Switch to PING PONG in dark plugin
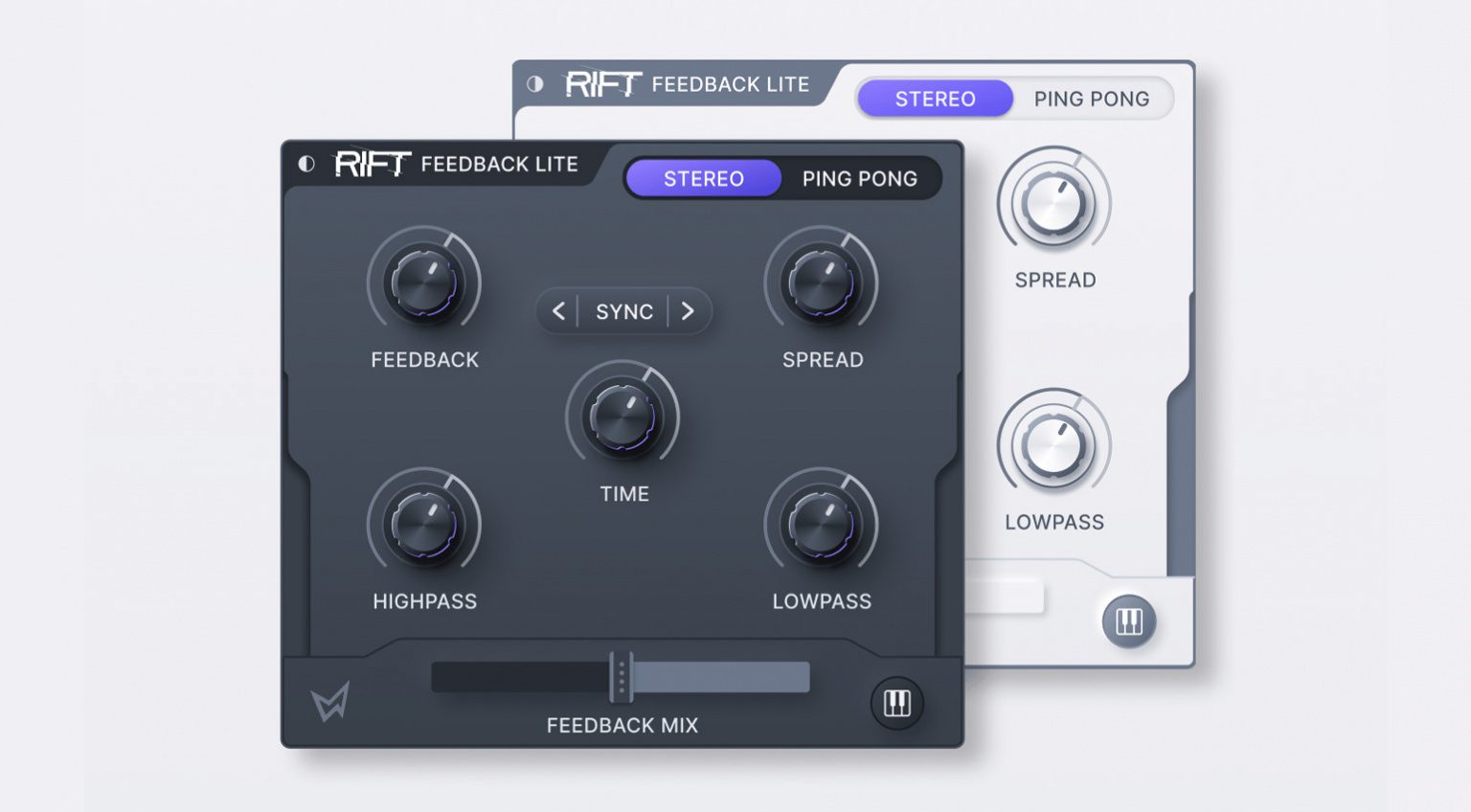This screenshot has width=1471, height=812. point(860,178)
